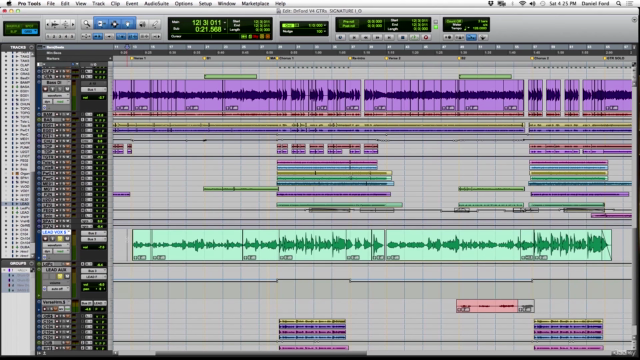Click the metronome click icon

[460, 38]
